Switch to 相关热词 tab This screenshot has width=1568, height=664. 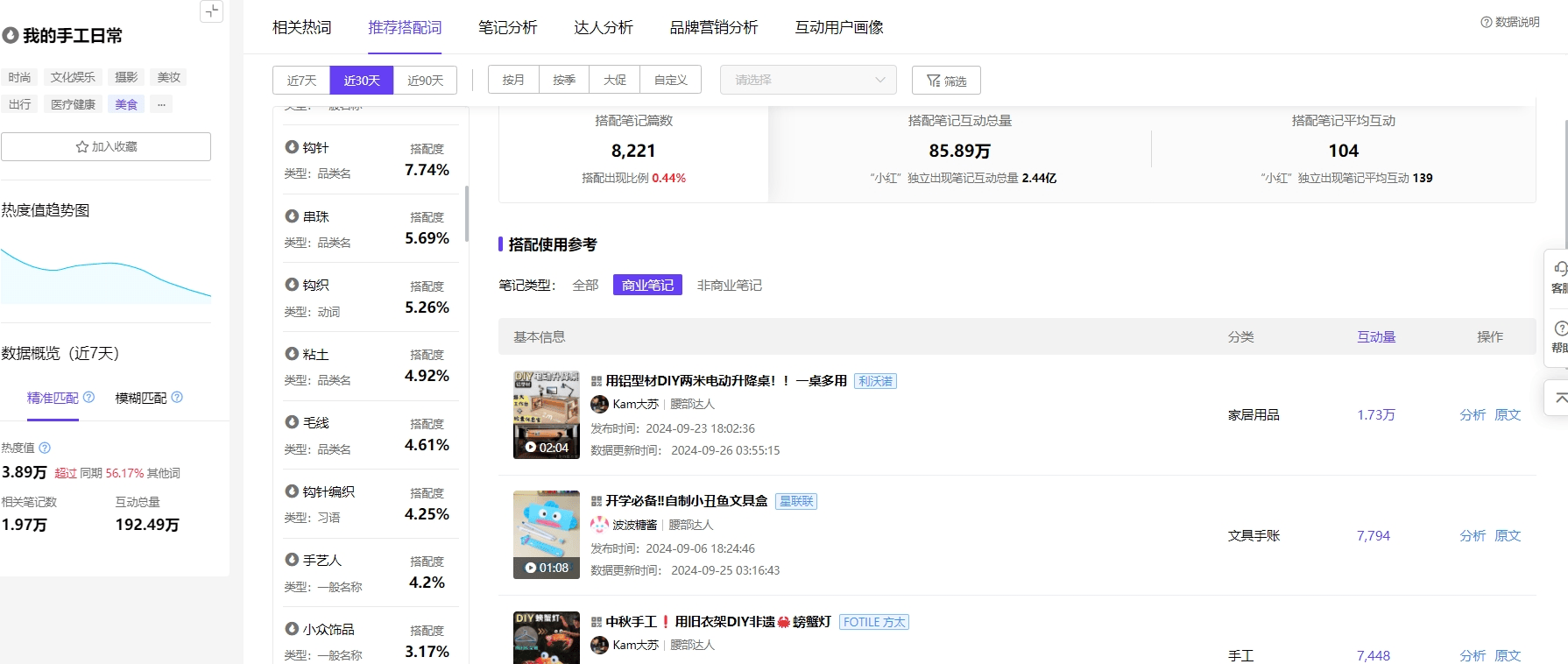(x=302, y=28)
